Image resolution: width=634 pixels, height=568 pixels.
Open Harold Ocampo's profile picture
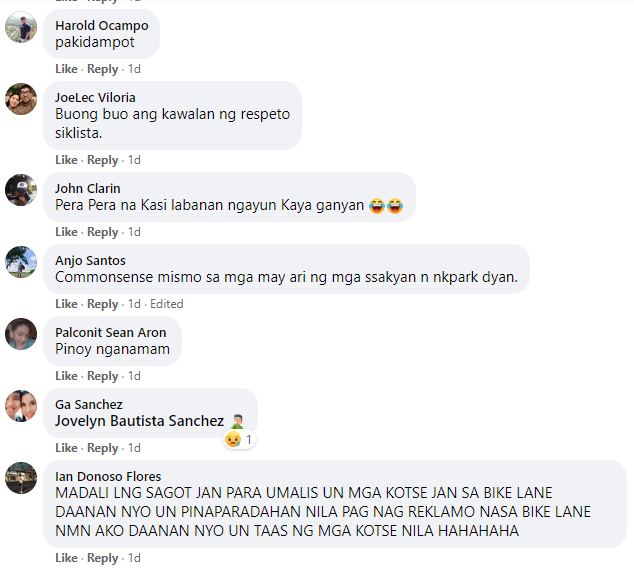pos(21,27)
